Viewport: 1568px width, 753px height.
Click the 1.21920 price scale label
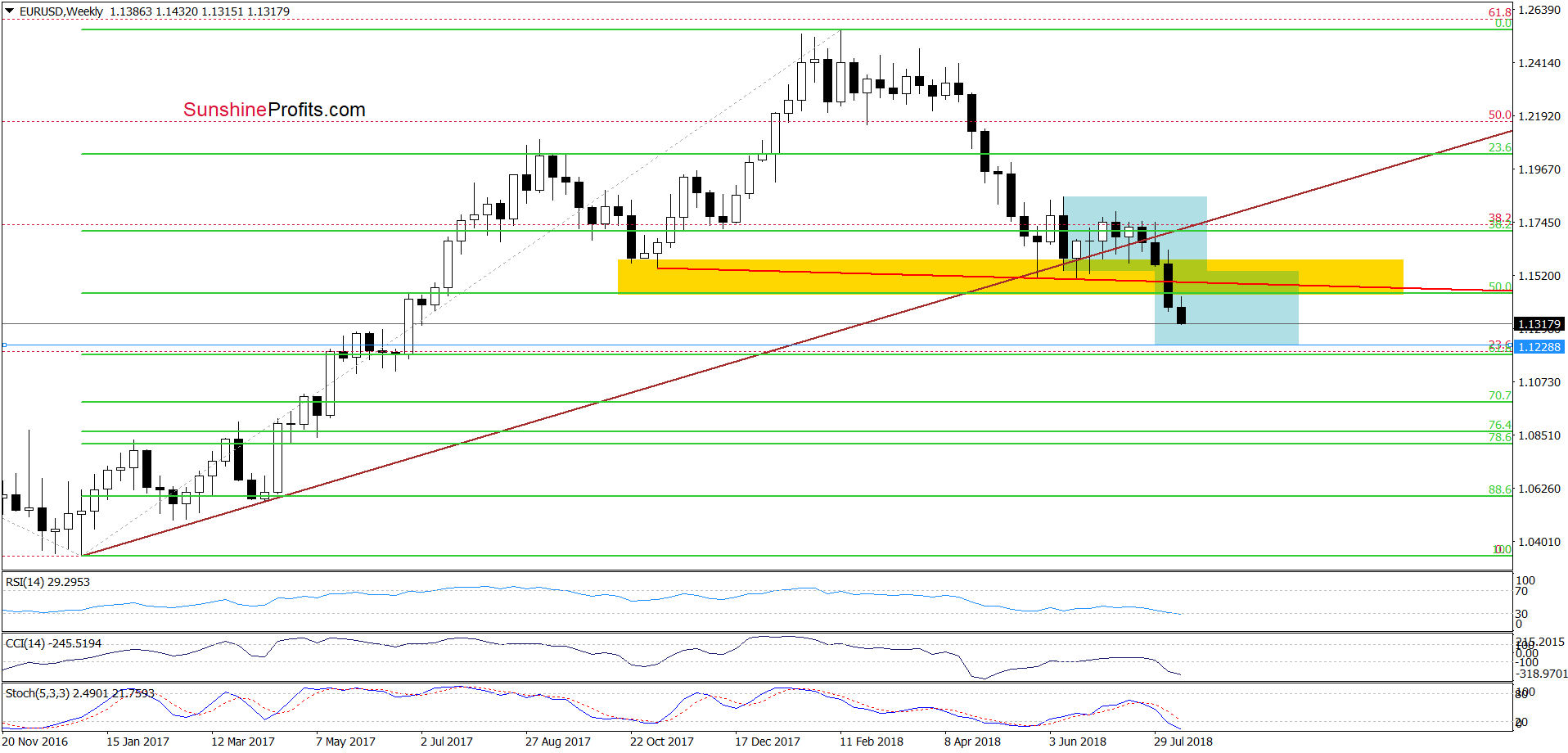[1539, 116]
